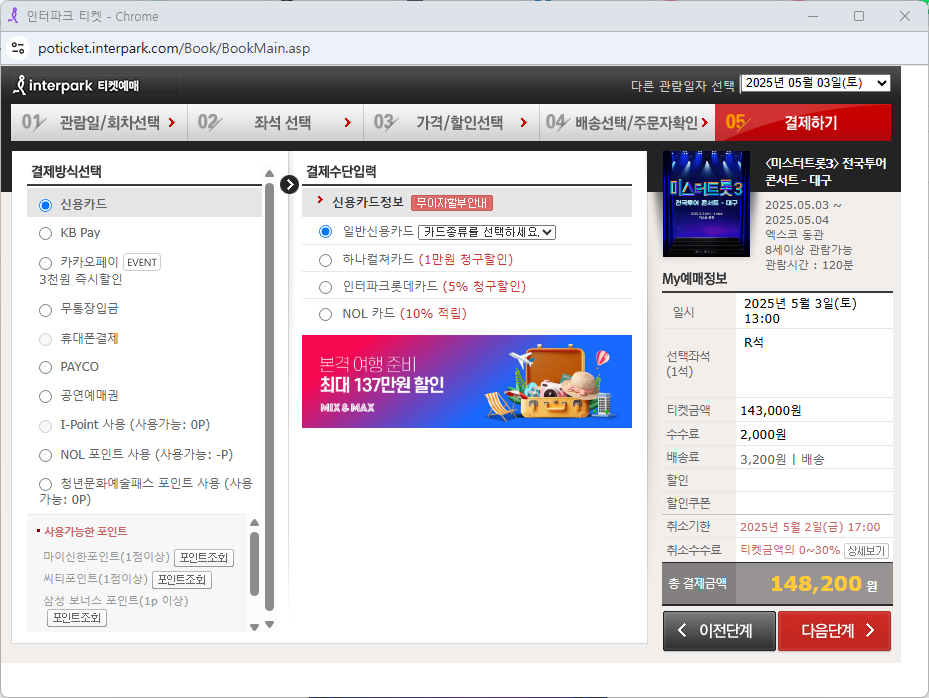Select 일반신용카드 card type radio

325,232
